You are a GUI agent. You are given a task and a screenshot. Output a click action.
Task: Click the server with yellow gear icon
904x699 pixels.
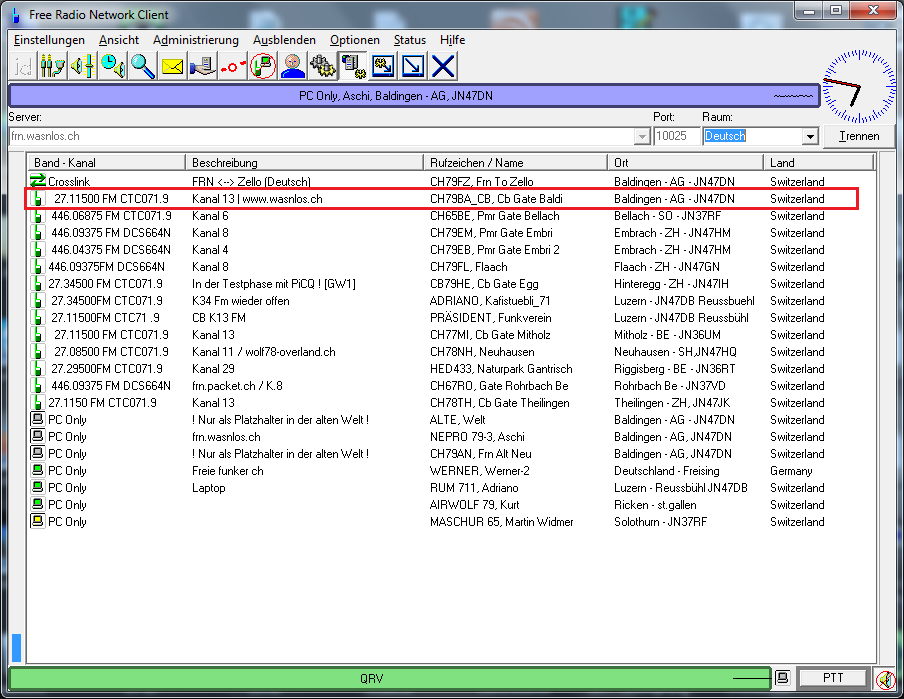click(x=353, y=66)
